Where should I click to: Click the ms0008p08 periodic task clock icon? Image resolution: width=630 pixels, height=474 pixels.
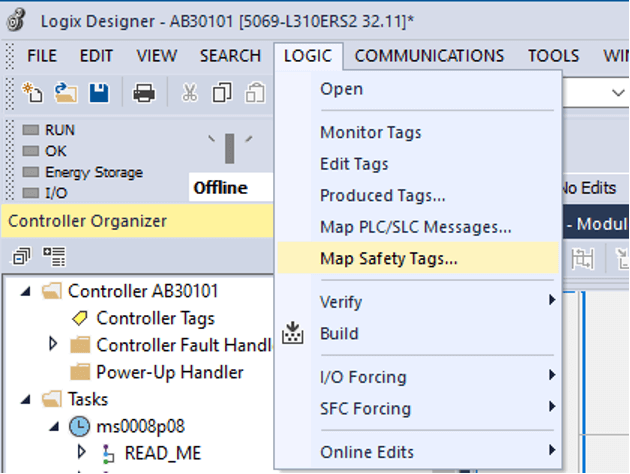coord(79,426)
